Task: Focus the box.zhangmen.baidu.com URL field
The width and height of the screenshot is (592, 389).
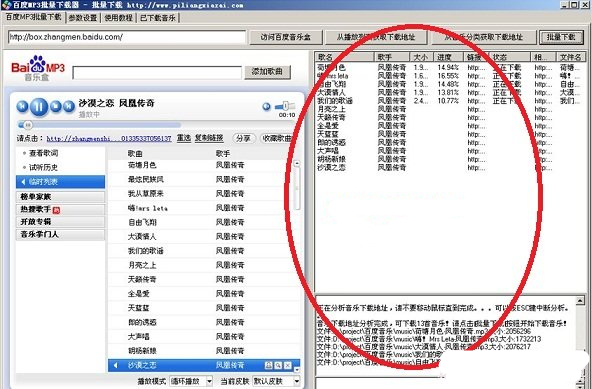Action: pos(126,37)
